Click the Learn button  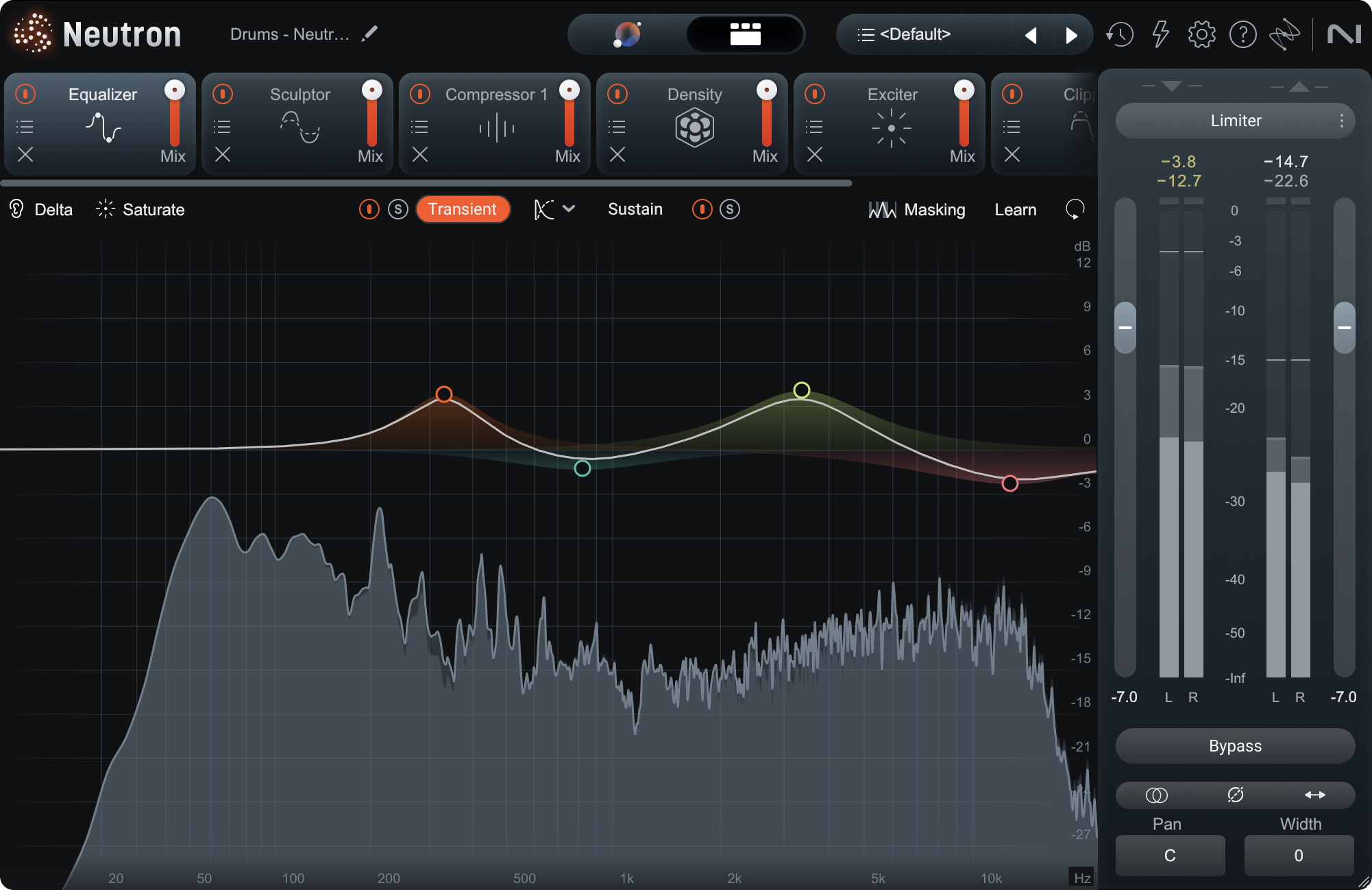coord(1015,209)
